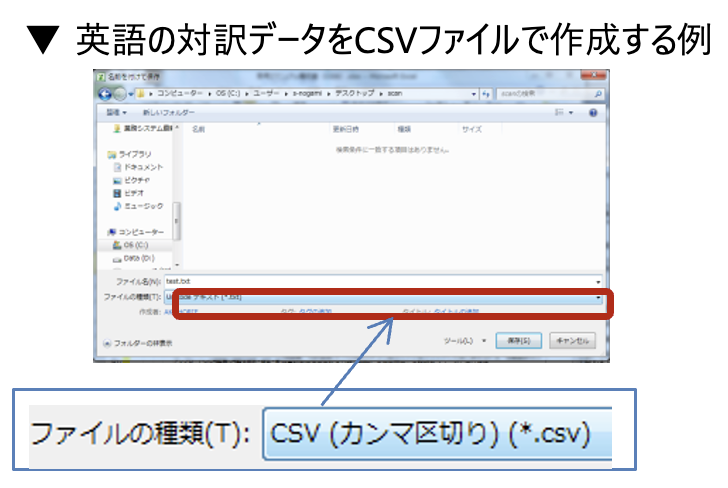Image resolution: width=728 pixels, height=488 pixels.
Task: Sort by 更新日時 column header
Action: [345, 129]
